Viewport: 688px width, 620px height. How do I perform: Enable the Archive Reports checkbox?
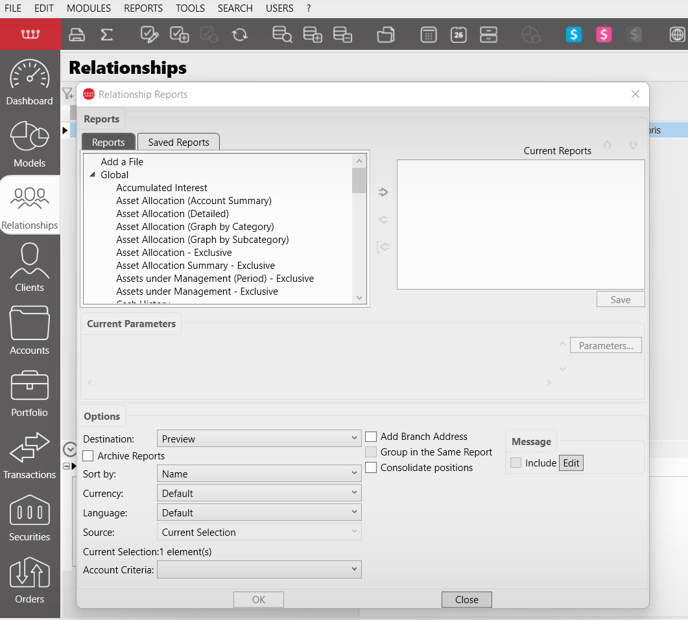coord(88,456)
